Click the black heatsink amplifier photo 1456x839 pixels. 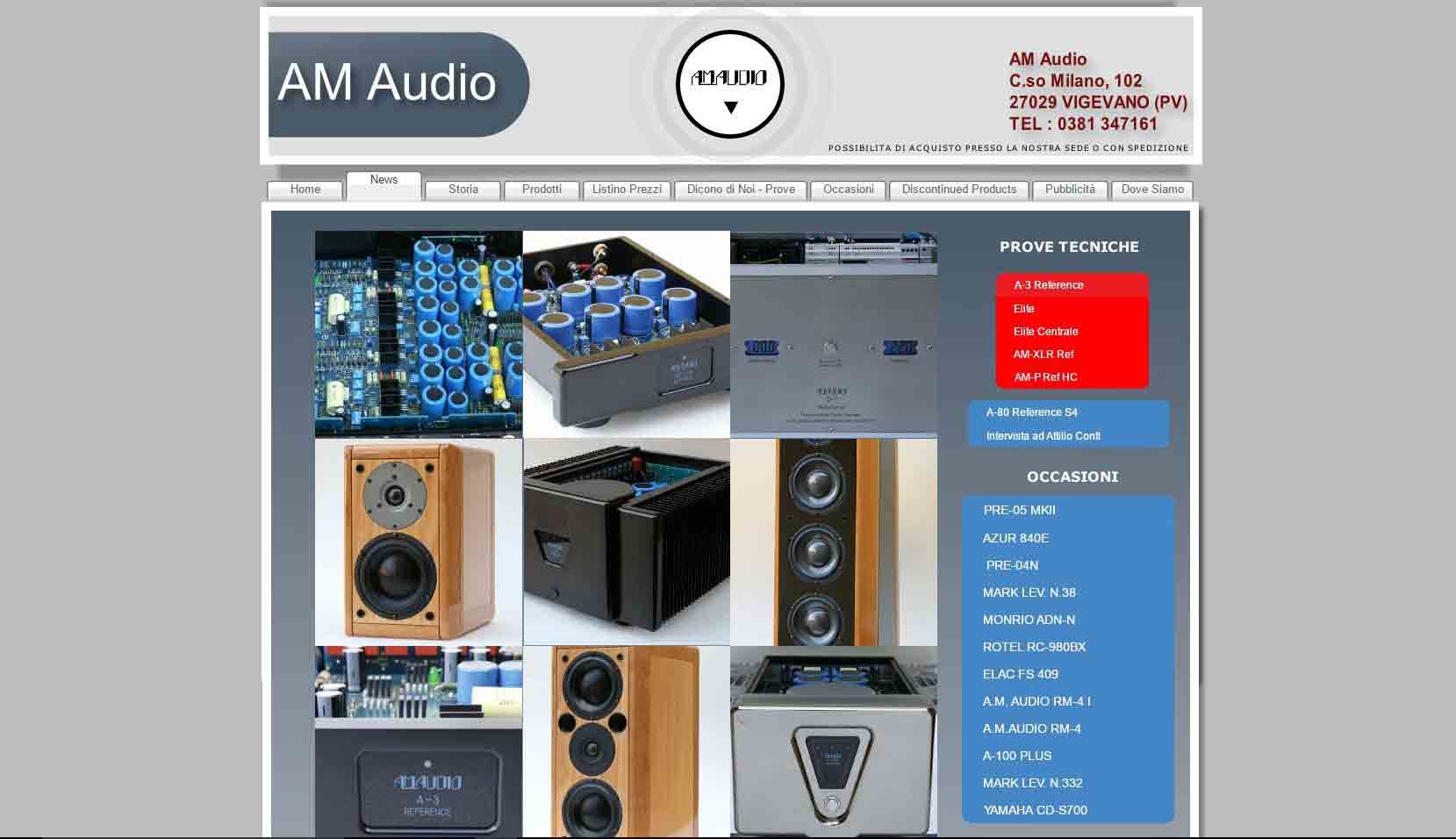pyautogui.click(x=627, y=542)
